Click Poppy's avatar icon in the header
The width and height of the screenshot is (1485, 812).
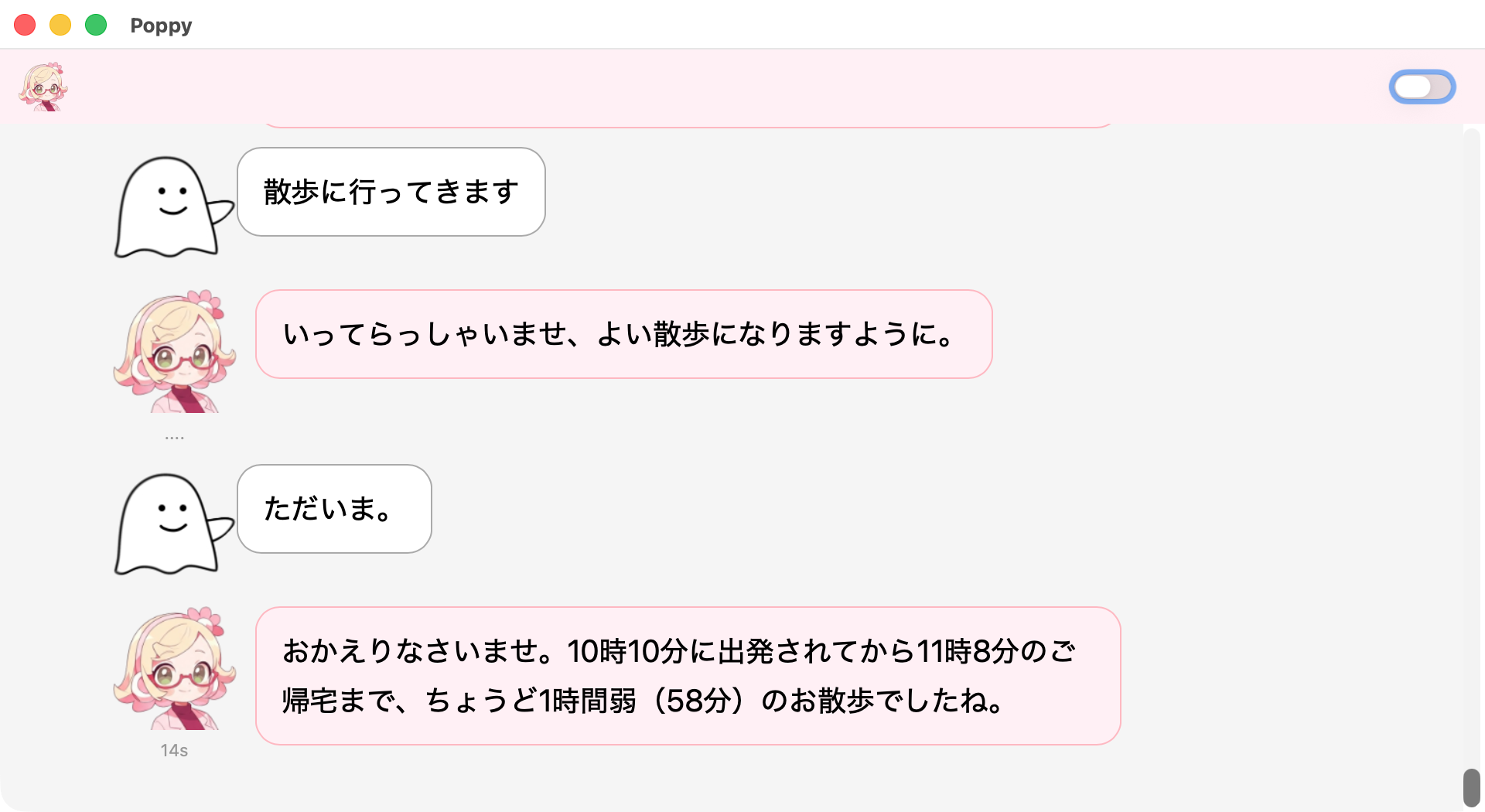coord(43,87)
